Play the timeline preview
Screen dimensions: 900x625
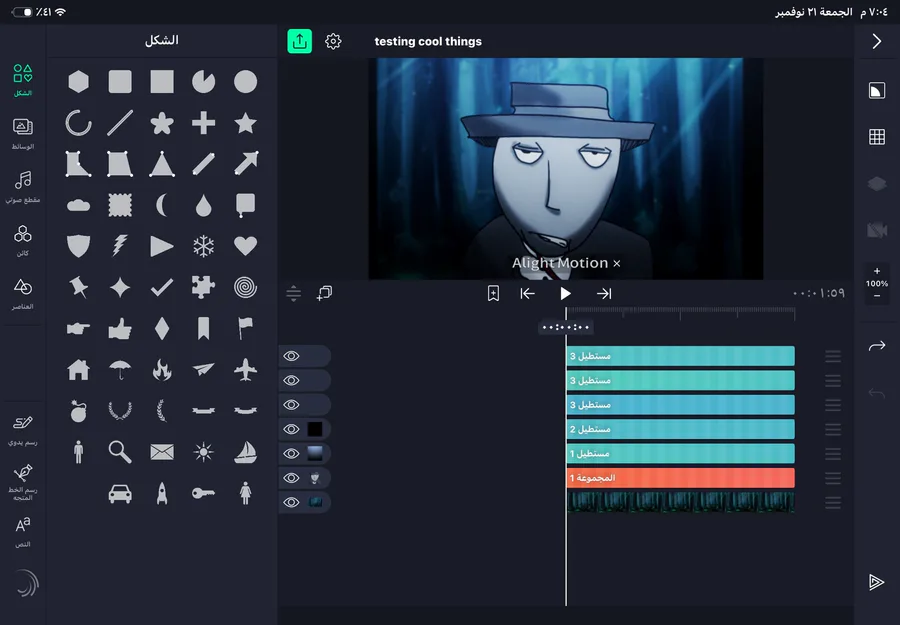click(x=565, y=293)
